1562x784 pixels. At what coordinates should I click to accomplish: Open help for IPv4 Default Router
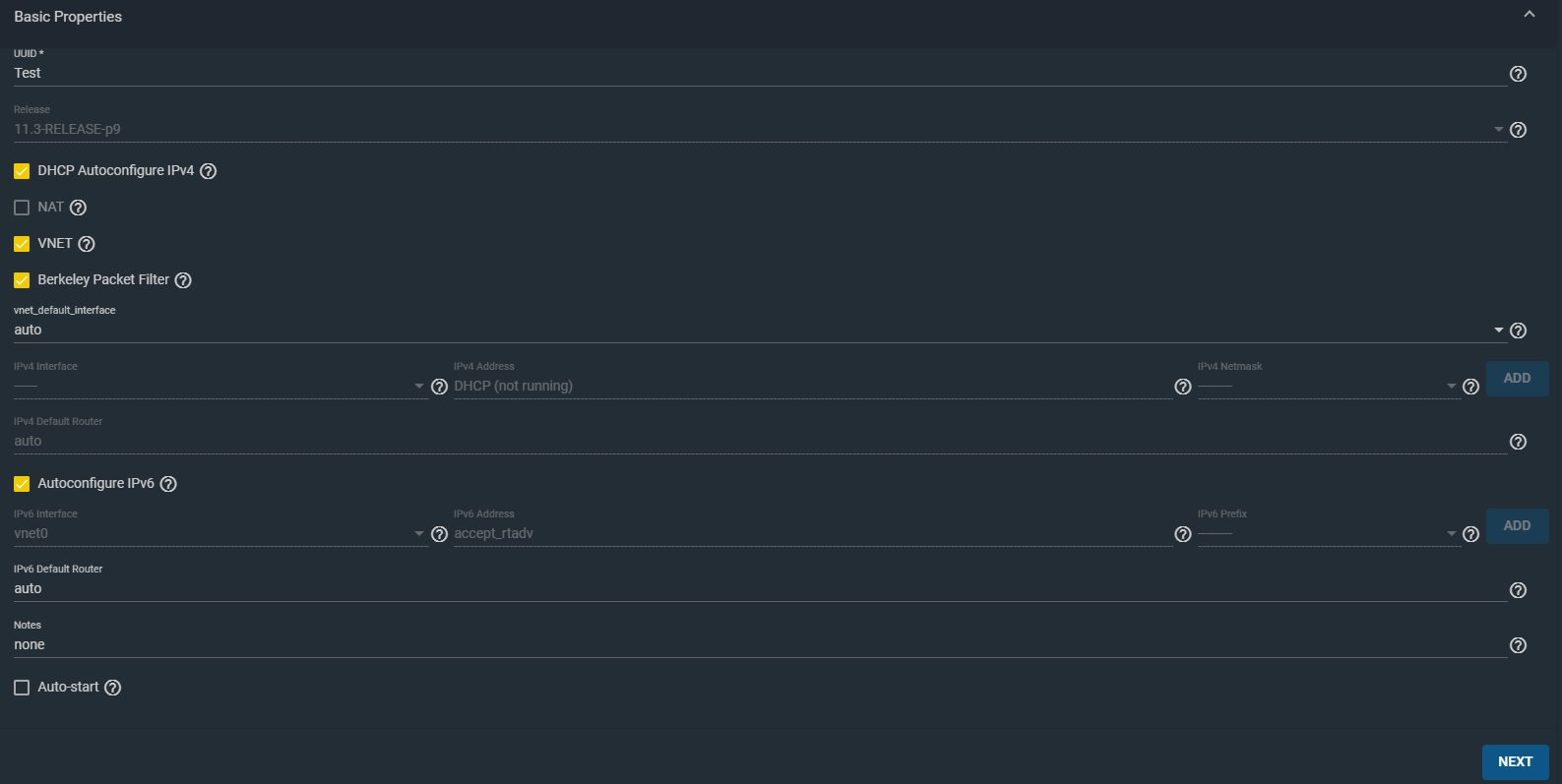(x=1518, y=442)
